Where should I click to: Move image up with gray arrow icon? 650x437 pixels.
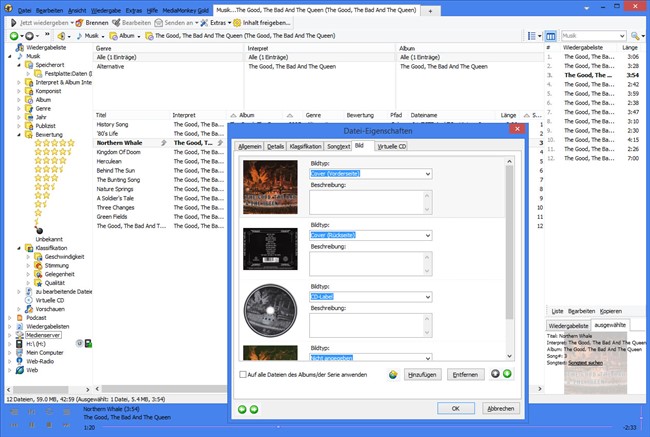click(495, 374)
